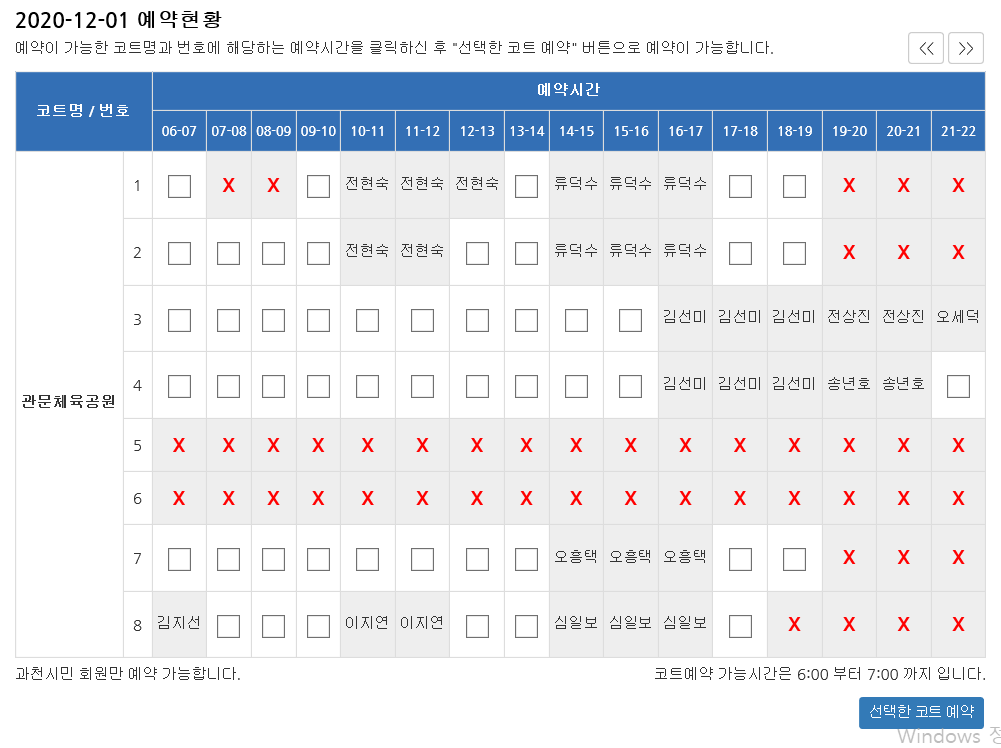Click the 예약시간 table header
Viewport: 1001px width, 748px height.
(568, 90)
